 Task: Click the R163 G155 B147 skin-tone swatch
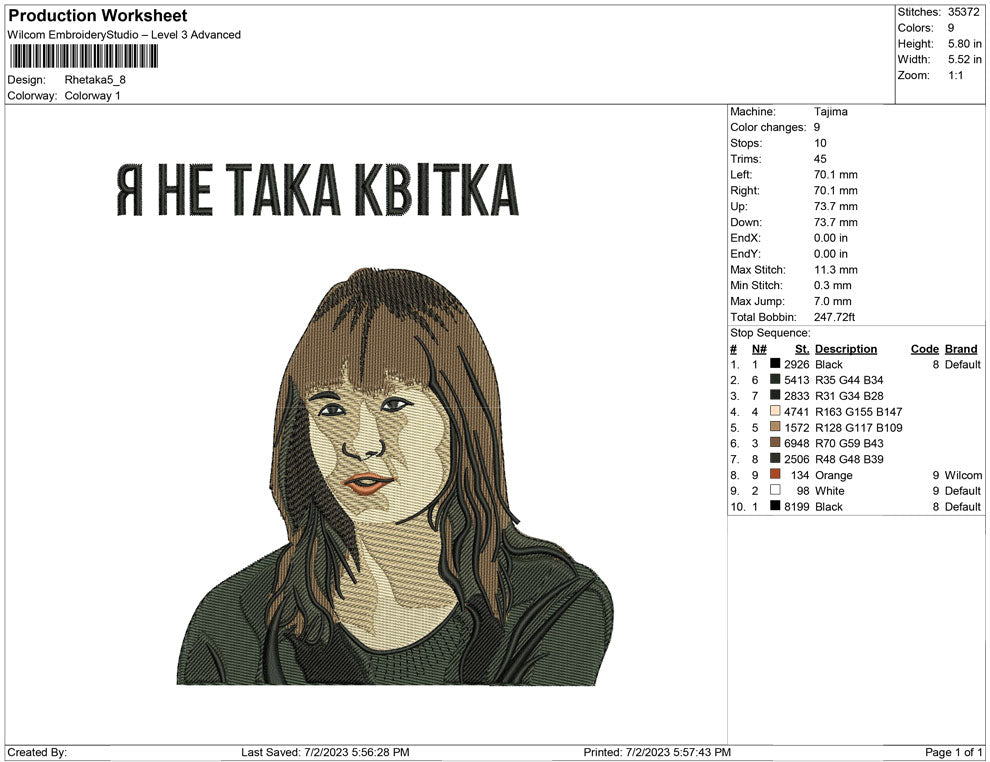click(x=775, y=412)
